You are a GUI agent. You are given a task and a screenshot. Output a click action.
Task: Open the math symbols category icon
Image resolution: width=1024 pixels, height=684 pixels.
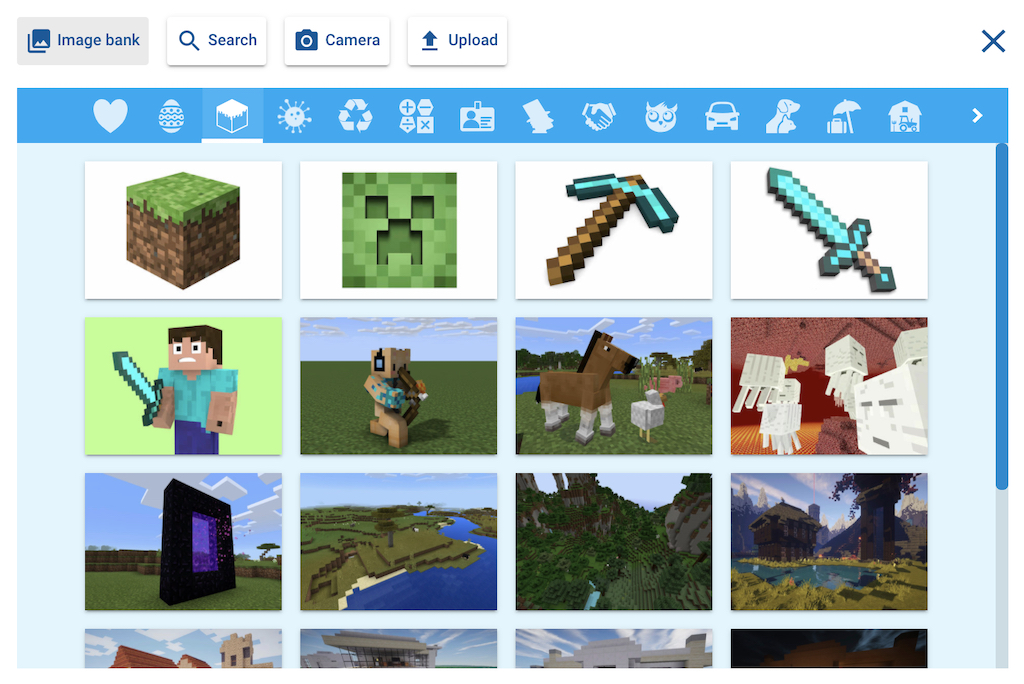[x=416, y=116]
